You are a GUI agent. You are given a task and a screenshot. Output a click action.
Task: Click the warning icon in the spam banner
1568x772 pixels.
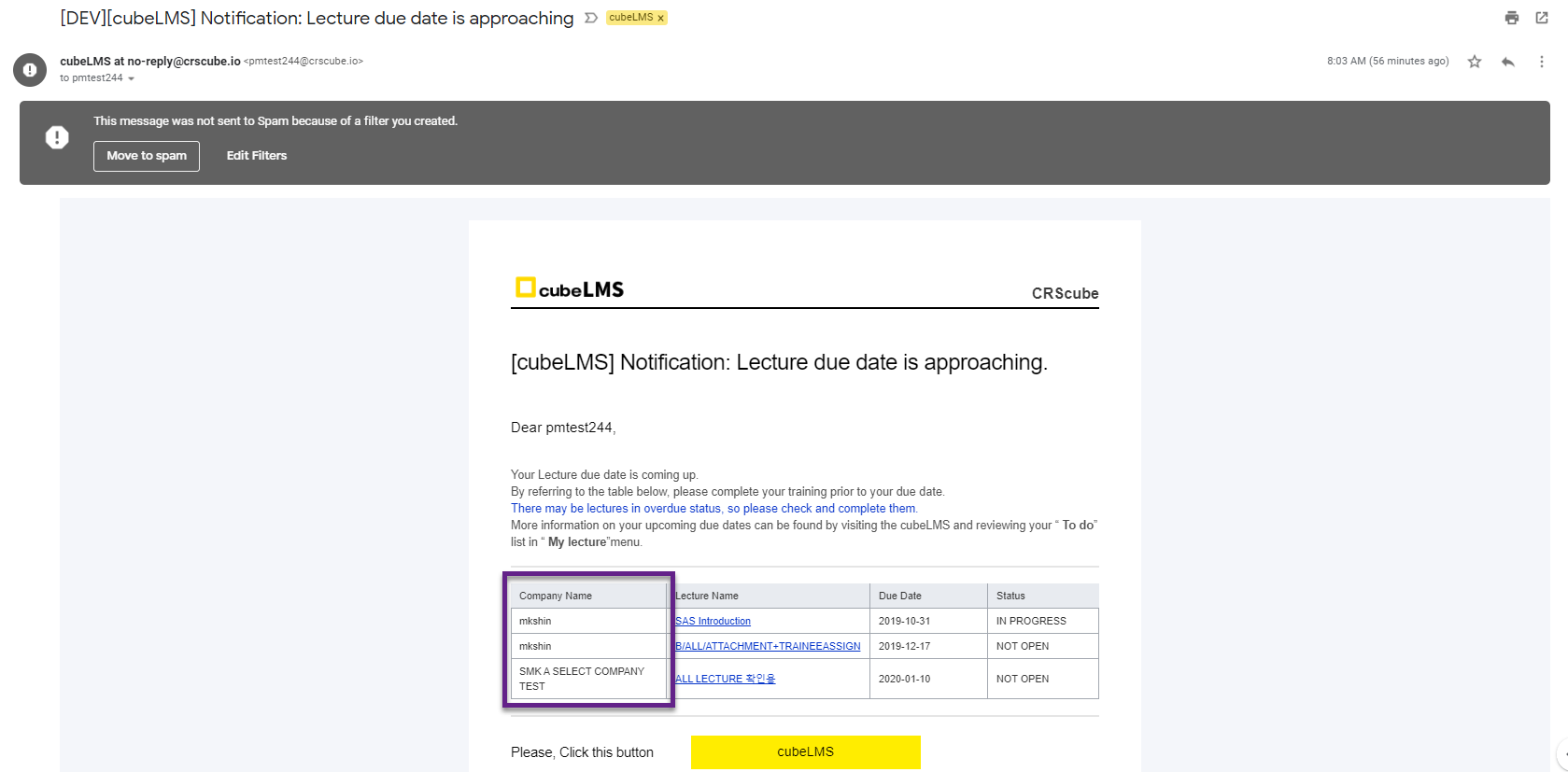tap(57, 137)
